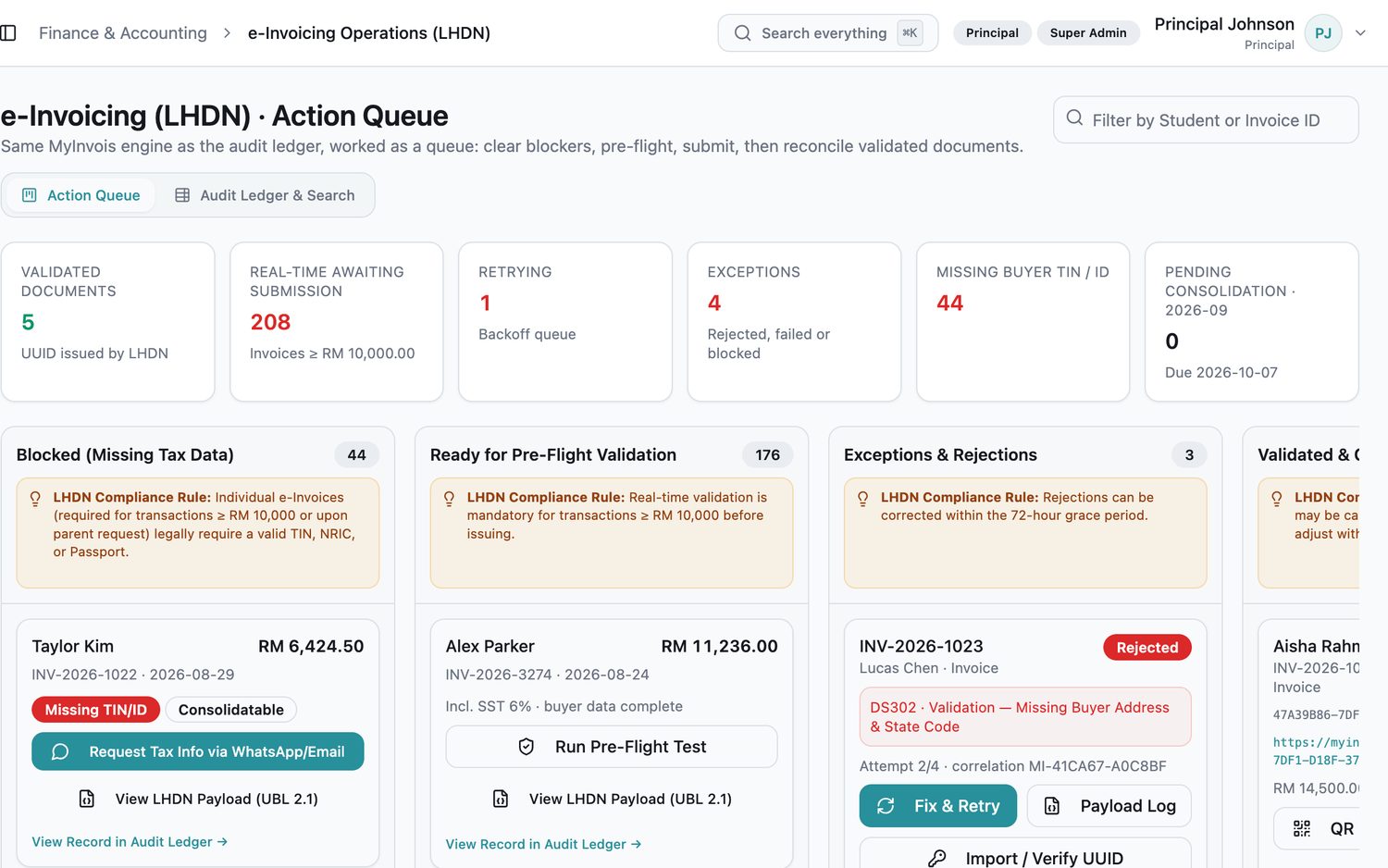The height and width of the screenshot is (868, 1388).
Task: Click the 176 count badge on Pre-Flight column
Action: [767, 455]
